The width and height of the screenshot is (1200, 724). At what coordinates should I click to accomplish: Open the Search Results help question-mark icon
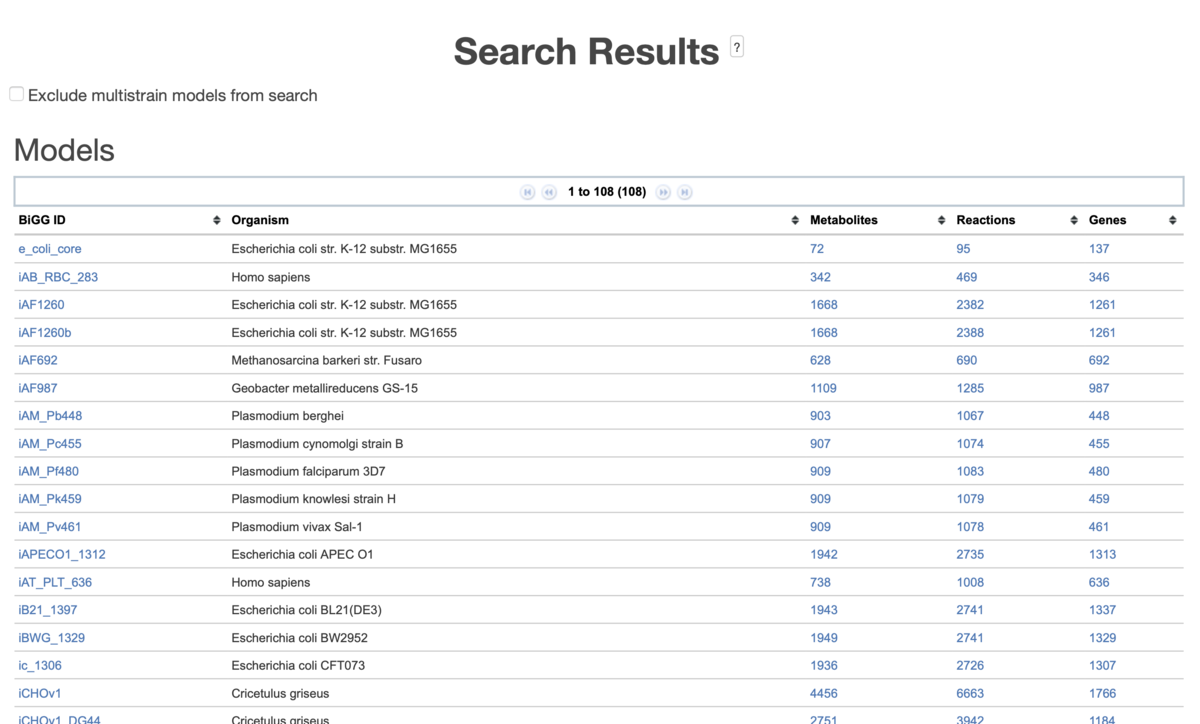(x=737, y=46)
